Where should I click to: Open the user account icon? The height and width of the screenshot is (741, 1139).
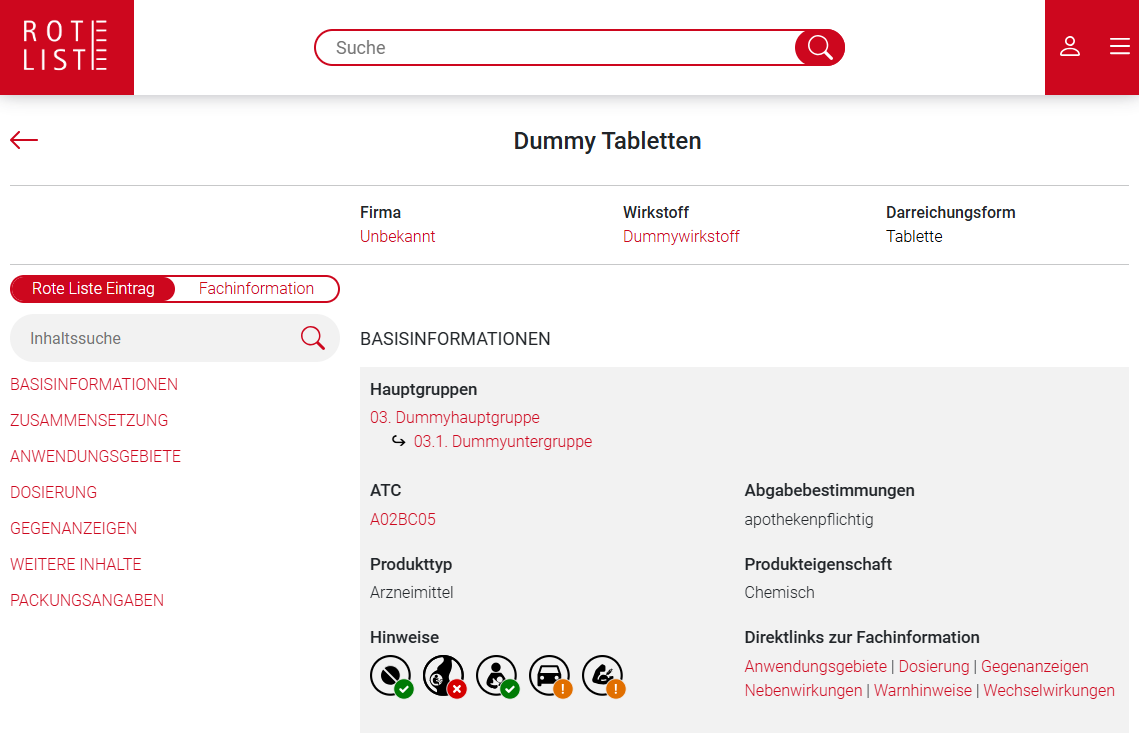pyautogui.click(x=1069, y=47)
